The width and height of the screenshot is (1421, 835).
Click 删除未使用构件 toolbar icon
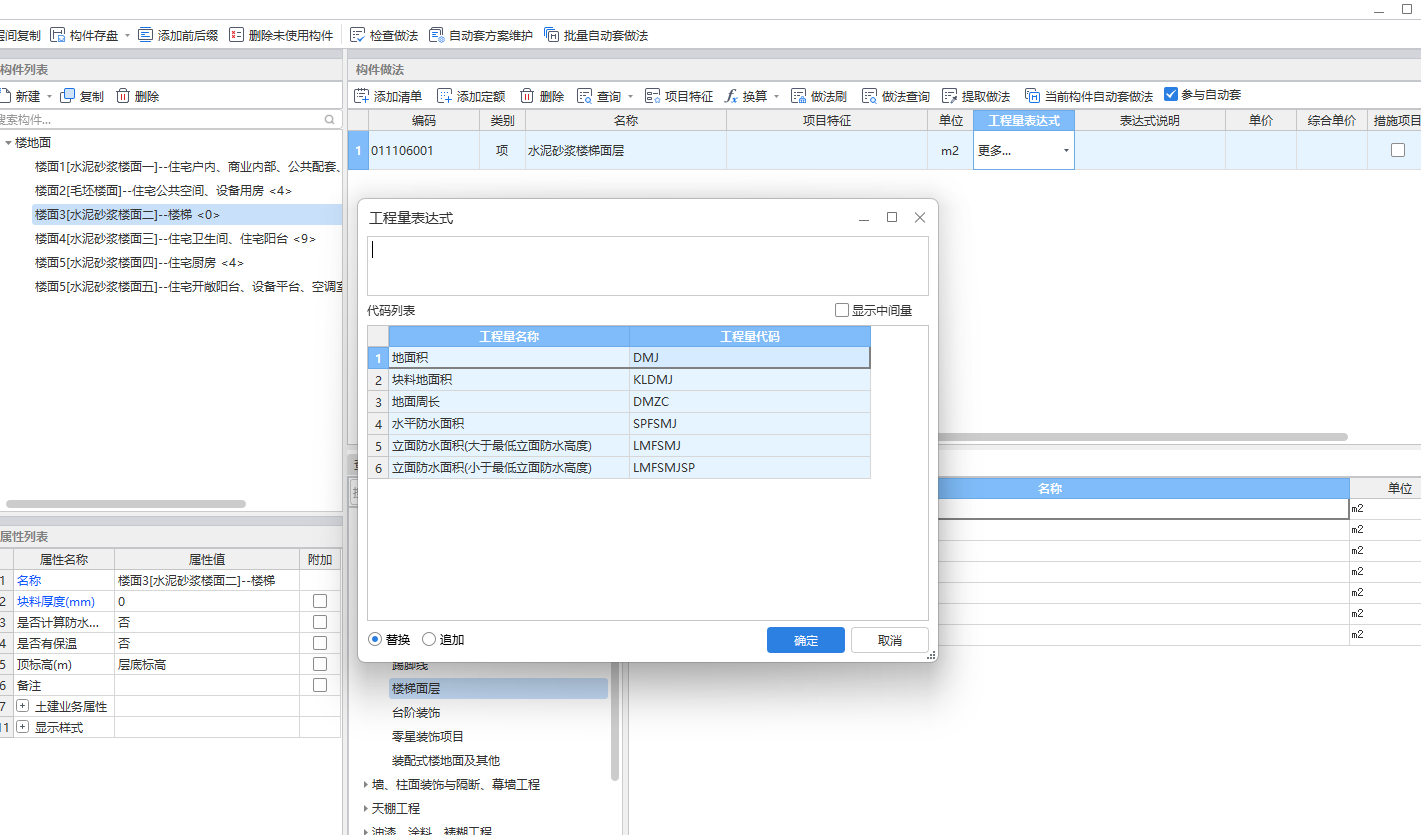tap(236, 35)
